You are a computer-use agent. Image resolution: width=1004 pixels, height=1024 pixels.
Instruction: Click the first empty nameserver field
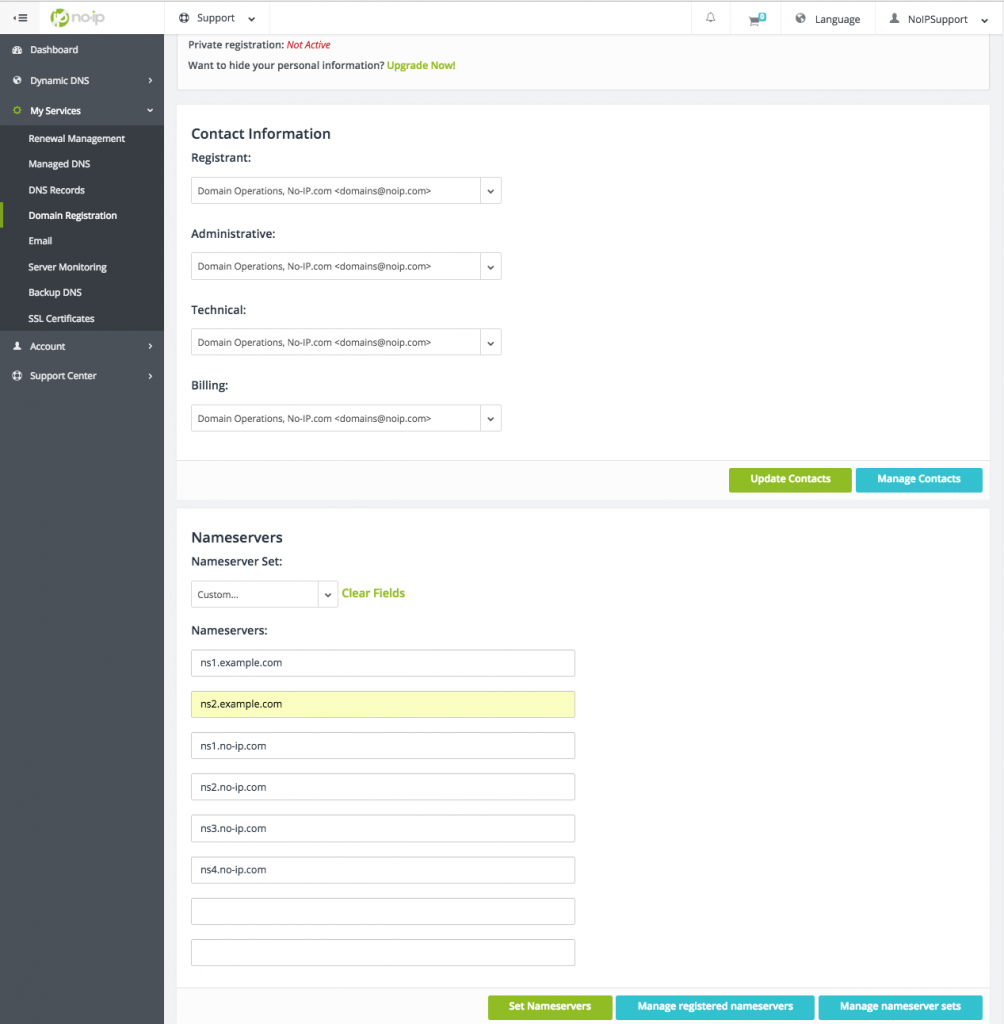(x=383, y=912)
